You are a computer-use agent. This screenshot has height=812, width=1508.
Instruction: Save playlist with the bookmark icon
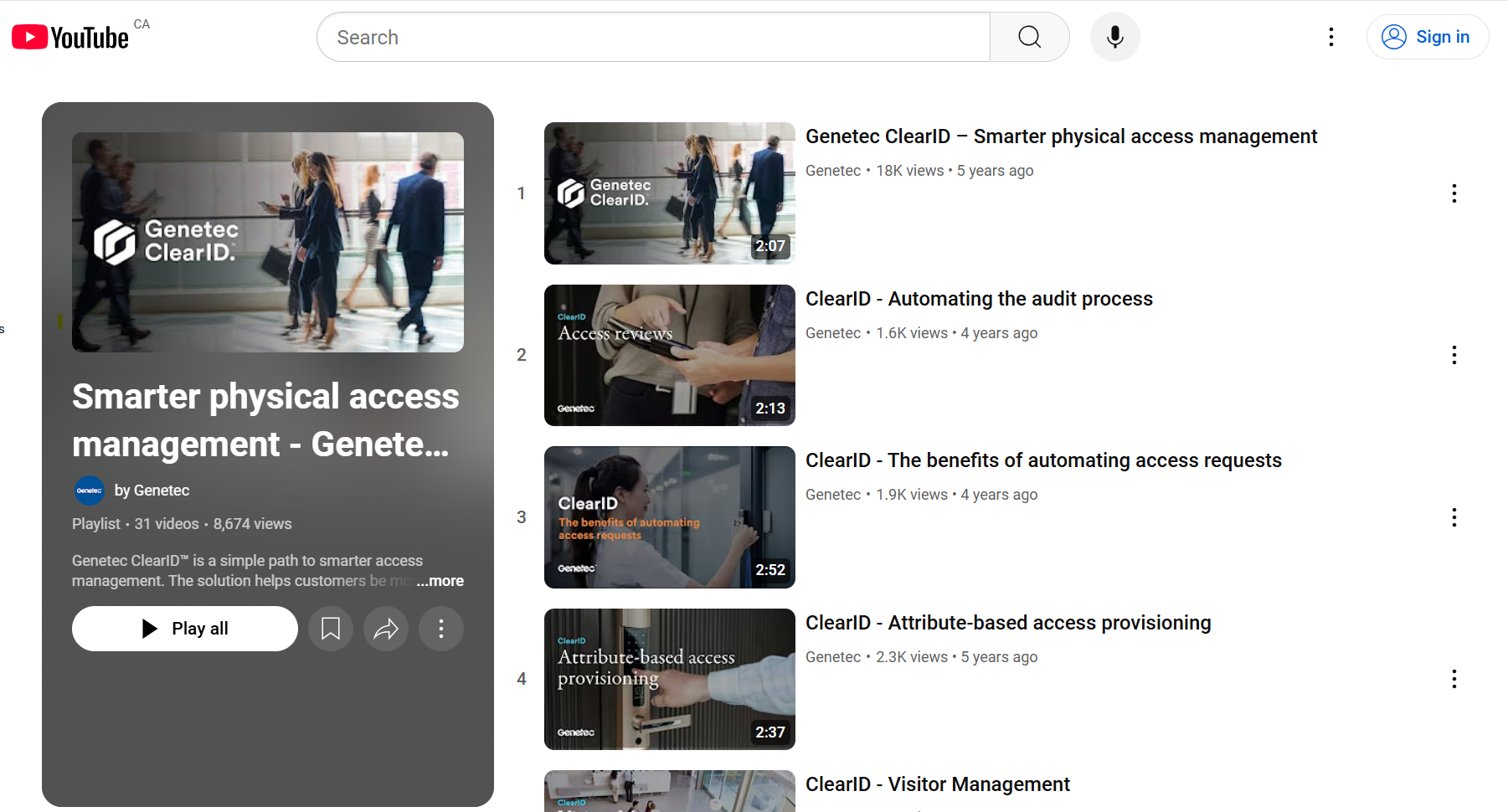tap(331, 629)
